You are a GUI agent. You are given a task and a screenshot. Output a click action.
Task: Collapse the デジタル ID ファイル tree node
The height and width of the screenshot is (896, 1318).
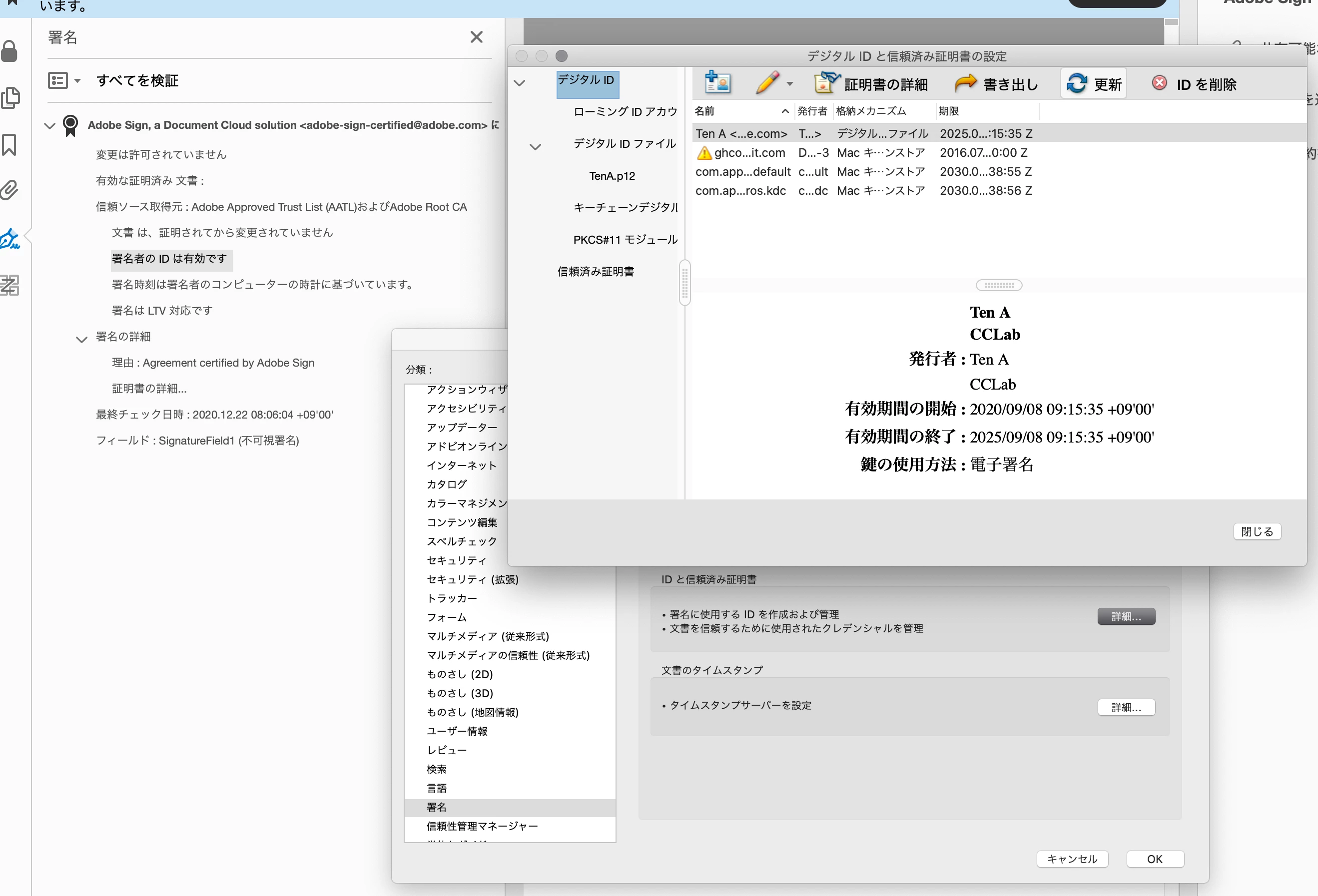tap(535, 146)
